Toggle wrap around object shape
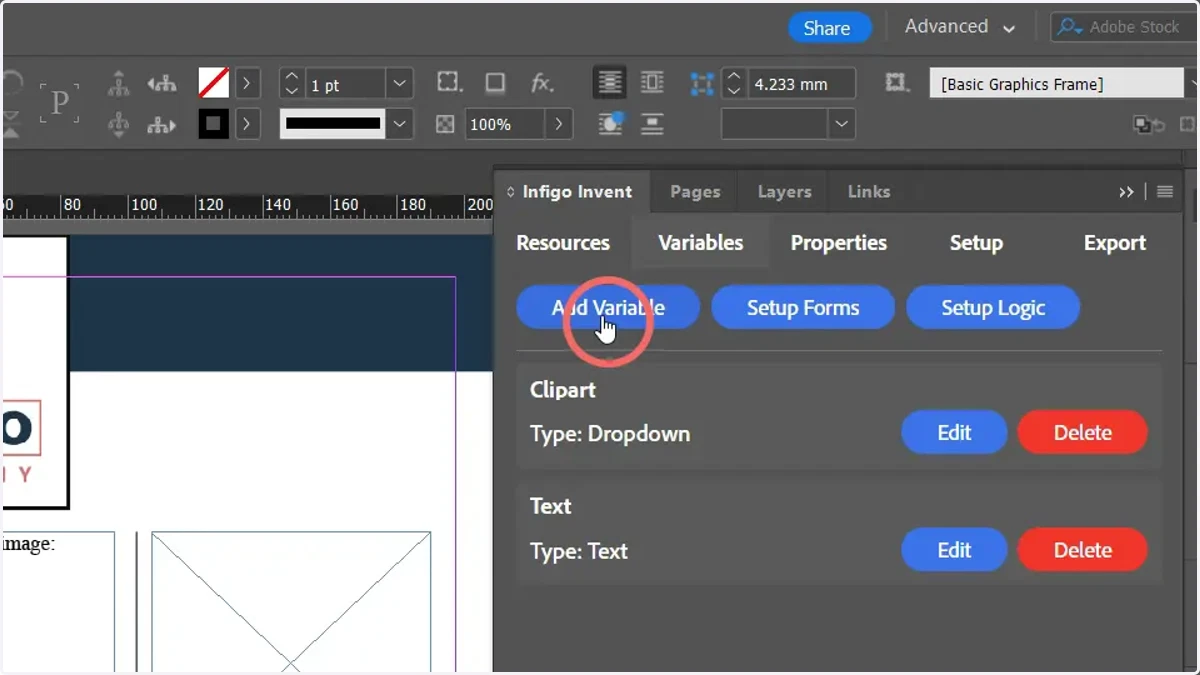Viewport: 1200px width, 675px height. pos(609,125)
